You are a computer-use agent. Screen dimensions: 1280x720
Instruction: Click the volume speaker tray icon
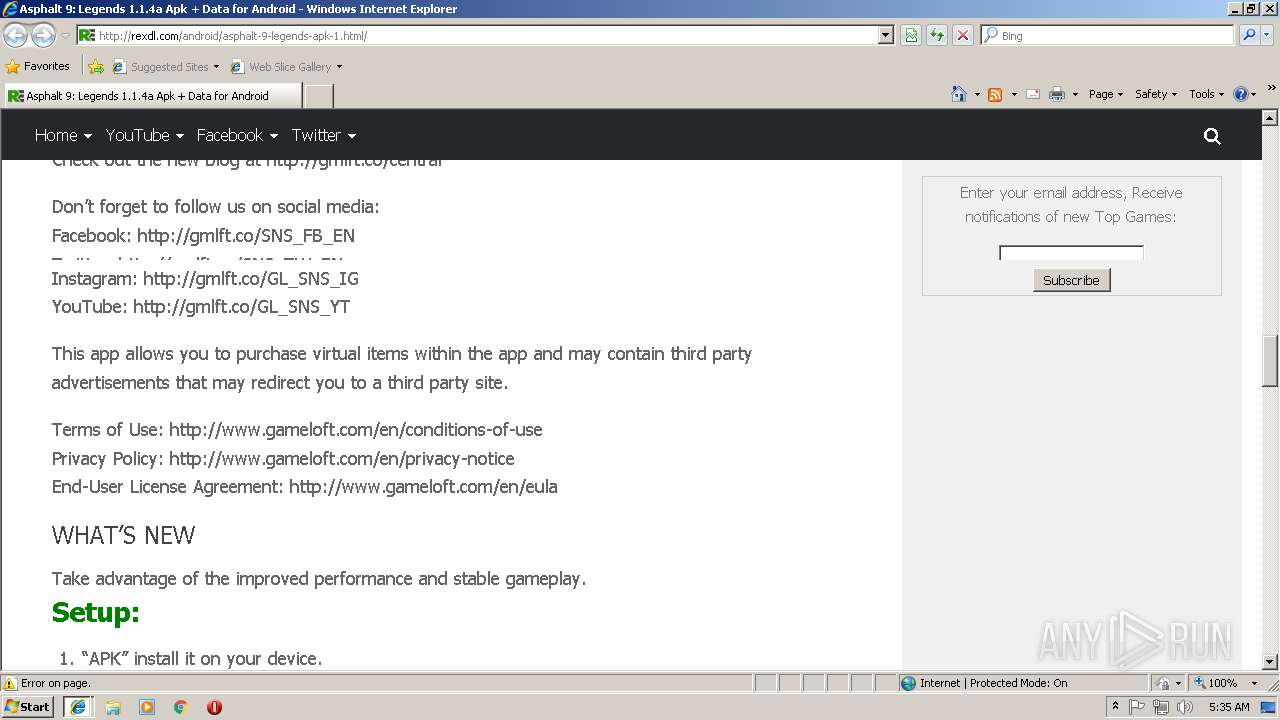click(1185, 707)
